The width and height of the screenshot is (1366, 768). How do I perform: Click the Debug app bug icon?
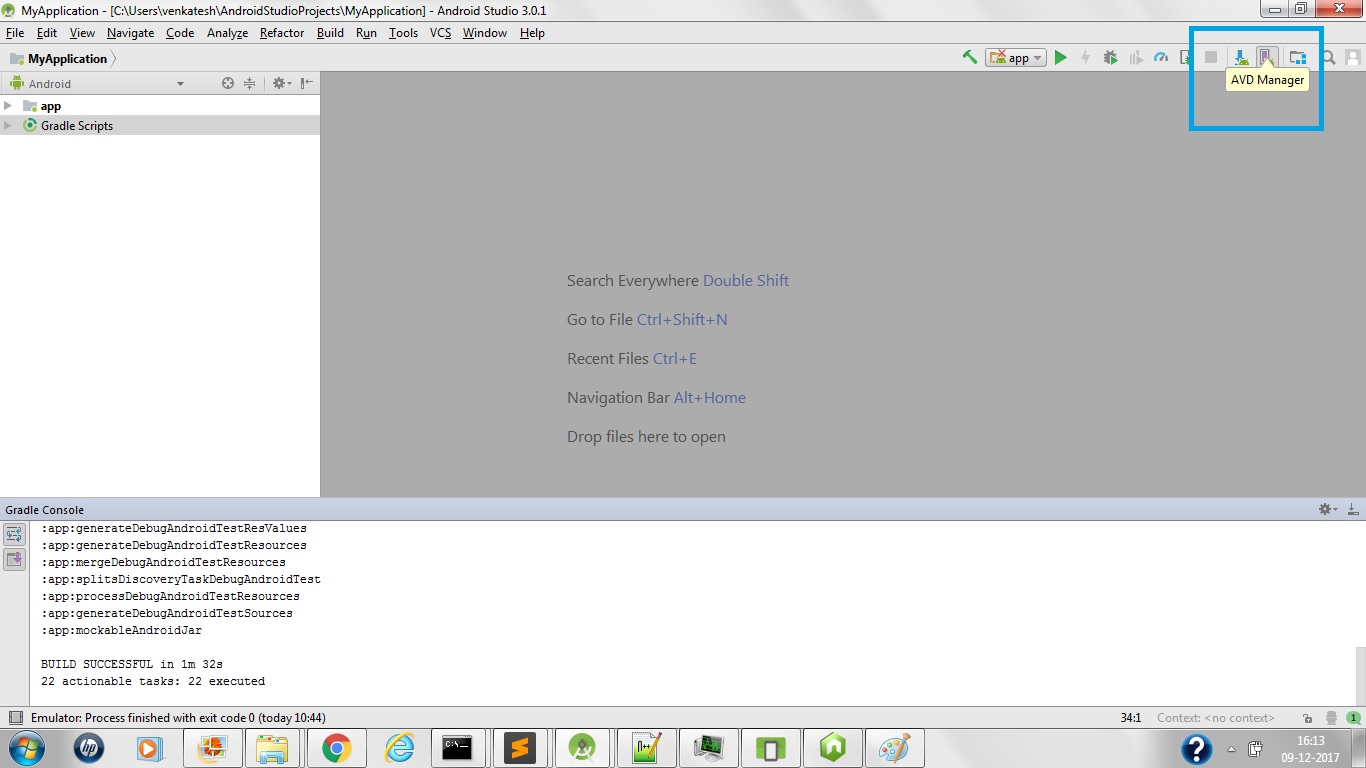click(1110, 58)
